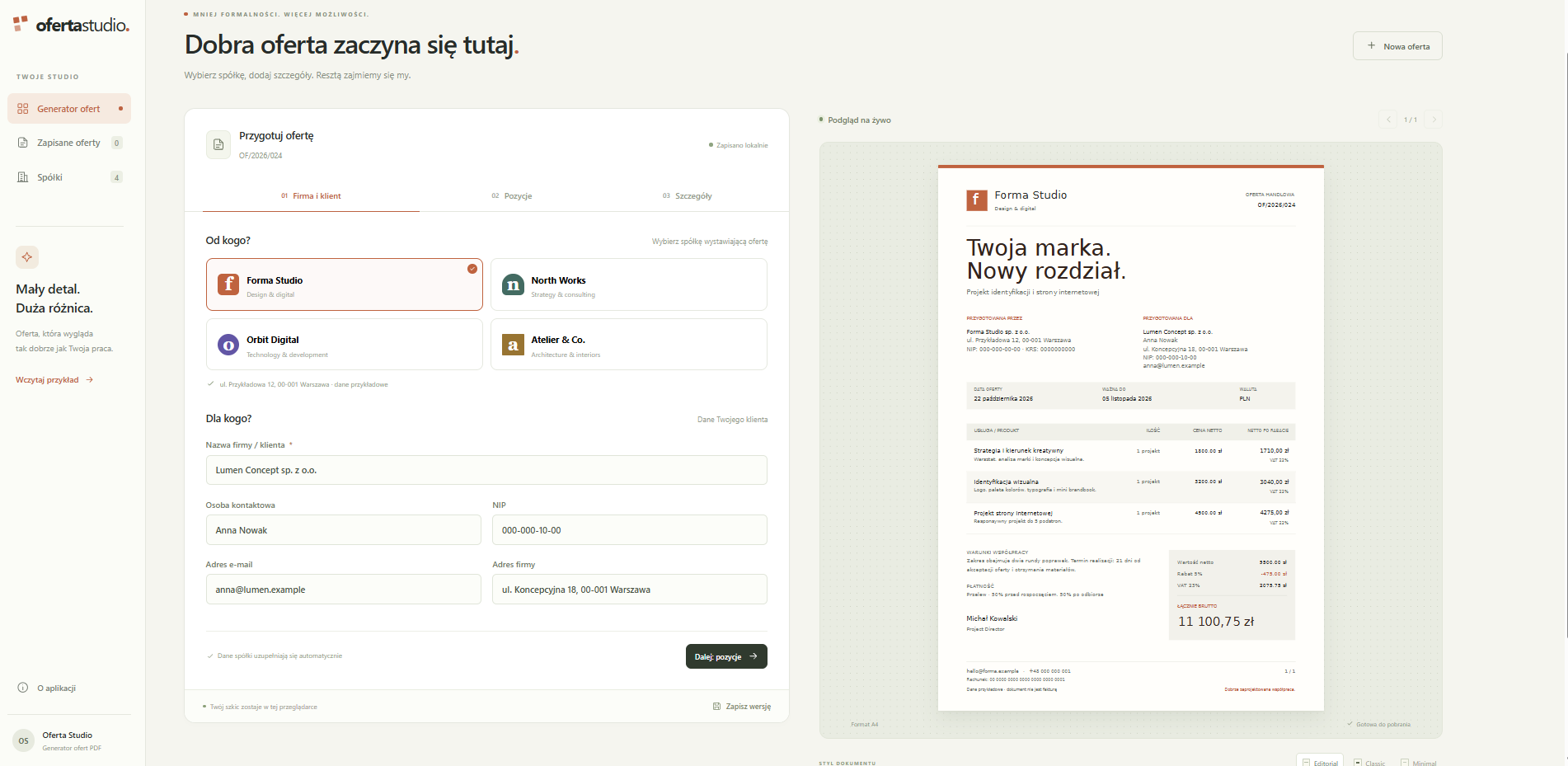The height and width of the screenshot is (766, 1568).
Task: Click the Orbit Digital o logo icon
Action: click(228, 345)
